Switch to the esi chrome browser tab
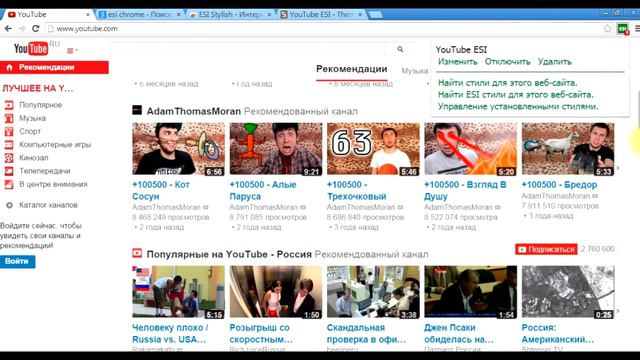Viewport: 640px width, 360px height. [x=140, y=14]
